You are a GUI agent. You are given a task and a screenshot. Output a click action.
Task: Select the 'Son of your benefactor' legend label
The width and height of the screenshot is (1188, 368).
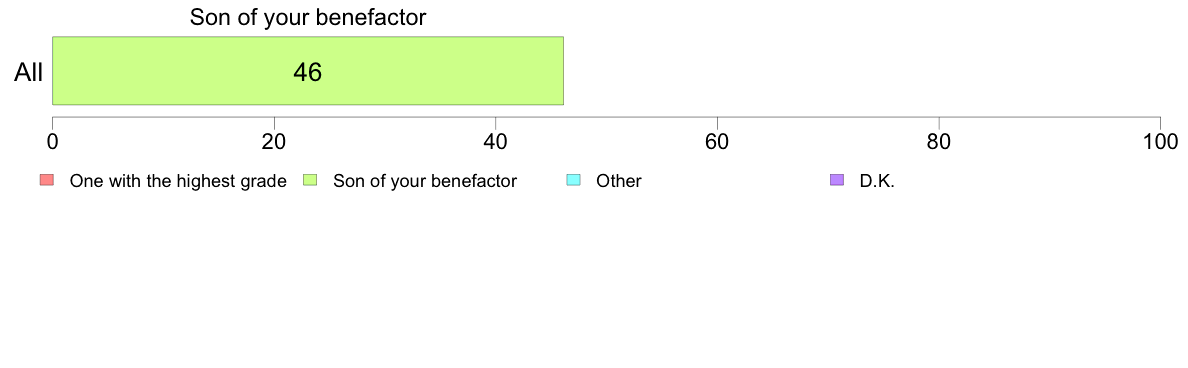tap(425, 181)
